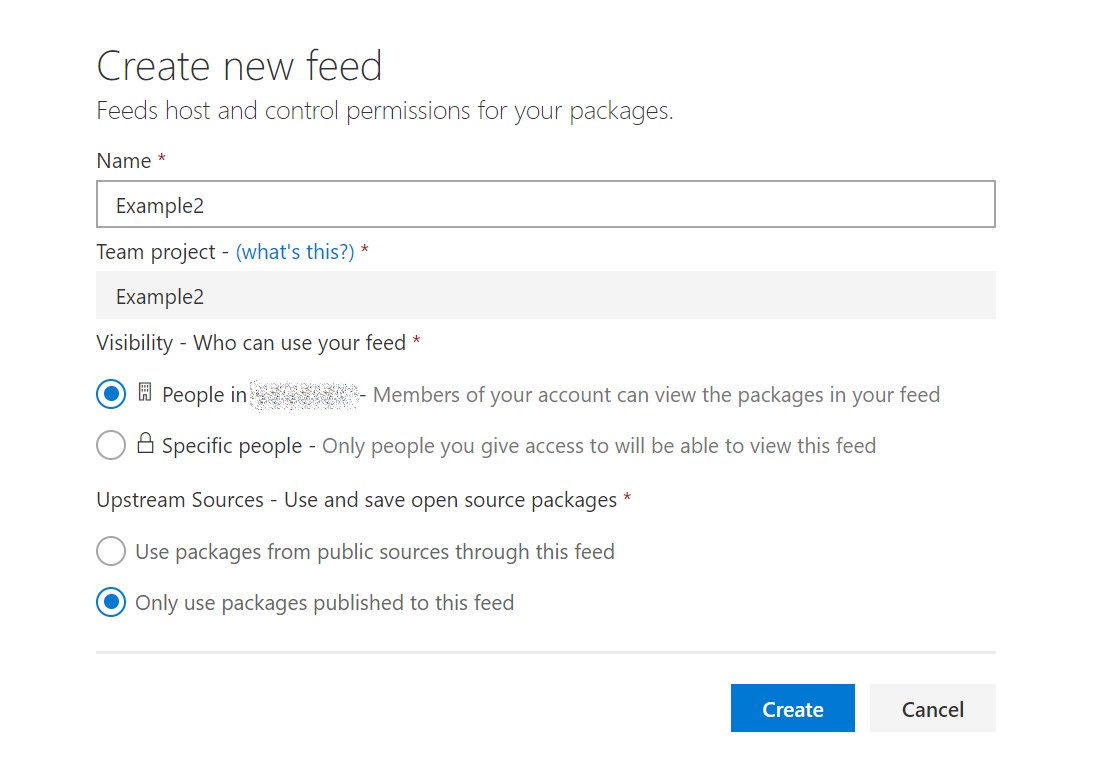The width and height of the screenshot is (1093, 775).
Task: Select the "Specific people" visibility radio button
Action: coord(111,445)
